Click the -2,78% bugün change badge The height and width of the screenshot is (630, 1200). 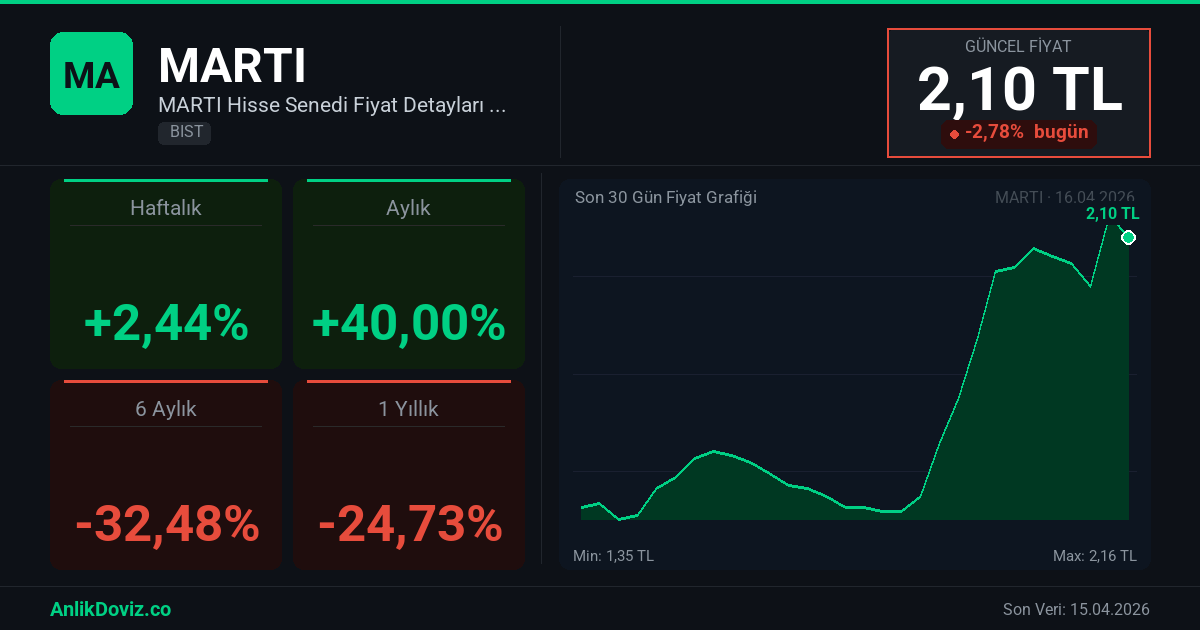[x=1019, y=133]
